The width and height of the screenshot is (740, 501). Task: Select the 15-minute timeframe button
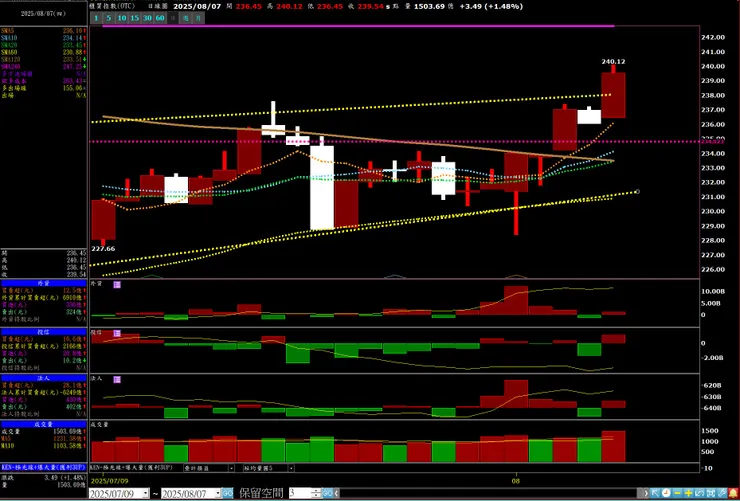click(x=135, y=18)
